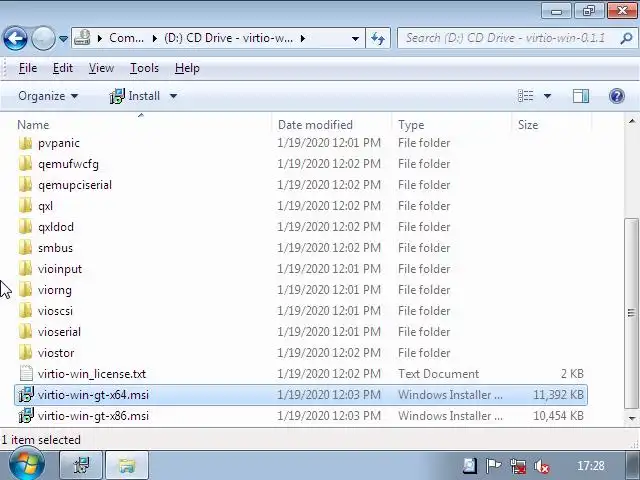640x480 pixels.
Task: Click the Show desktop button
Action: (633, 465)
